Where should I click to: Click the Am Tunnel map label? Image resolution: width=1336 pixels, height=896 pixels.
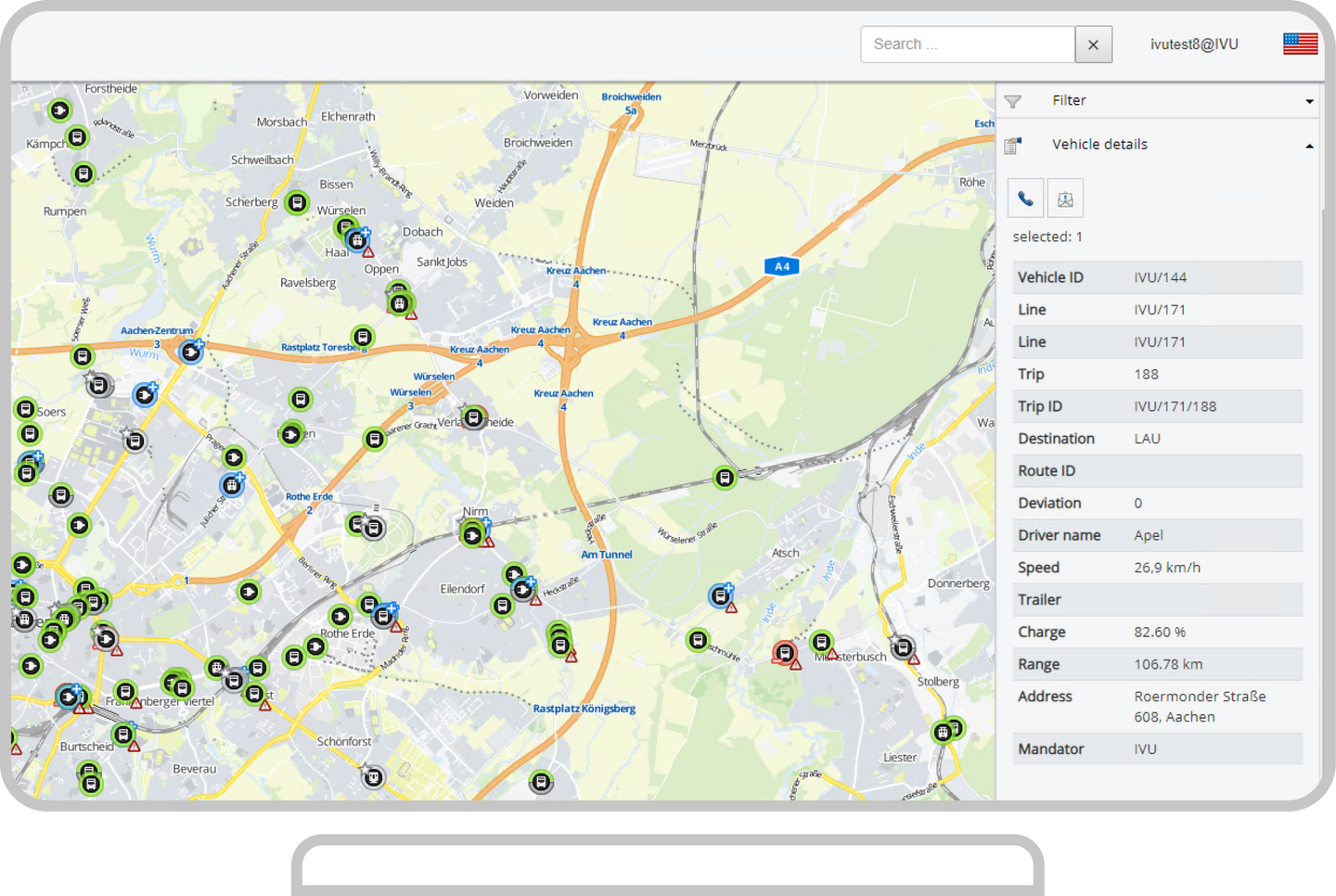(607, 555)
